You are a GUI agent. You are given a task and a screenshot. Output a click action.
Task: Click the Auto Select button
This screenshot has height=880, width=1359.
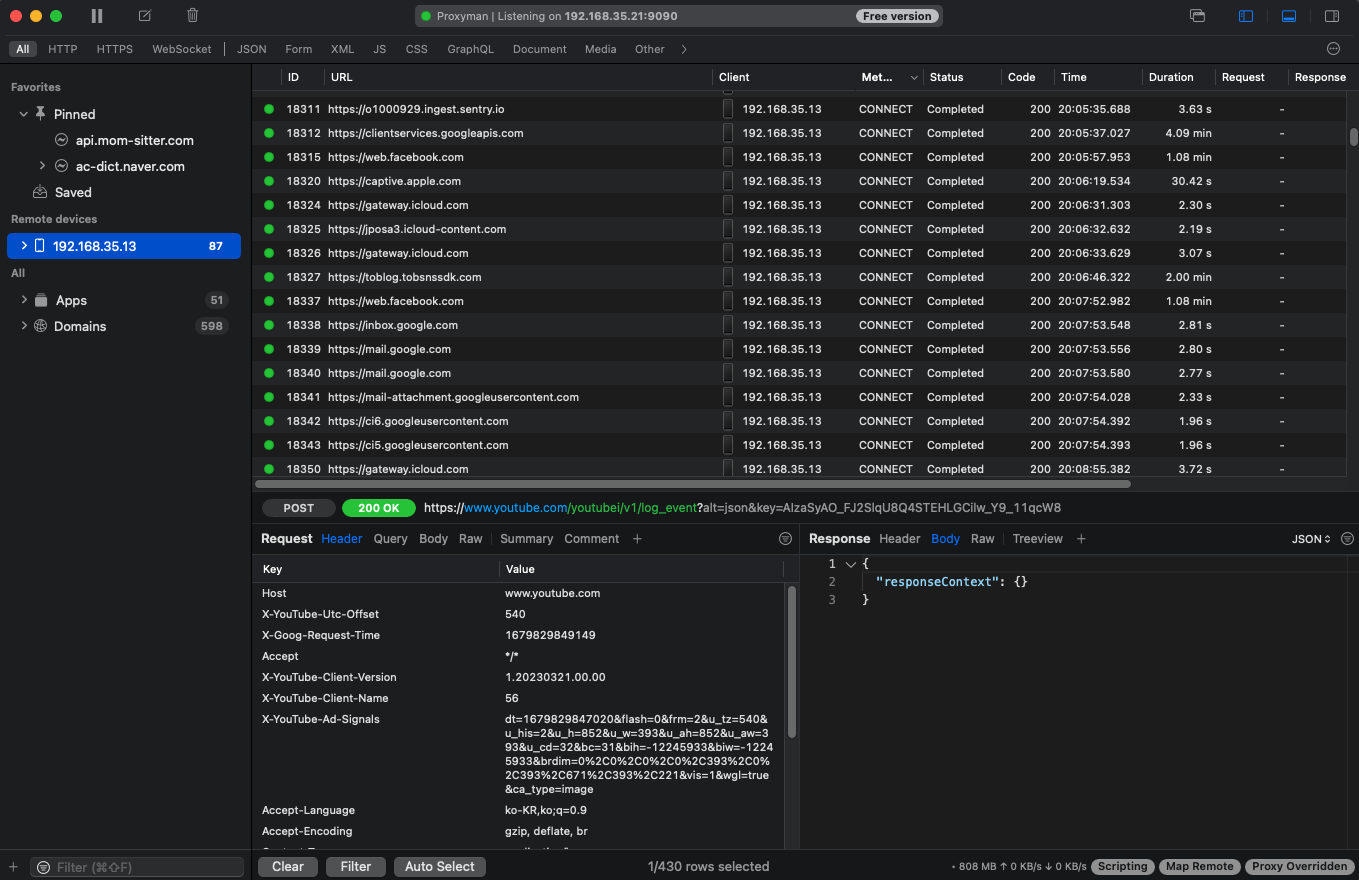439,867
